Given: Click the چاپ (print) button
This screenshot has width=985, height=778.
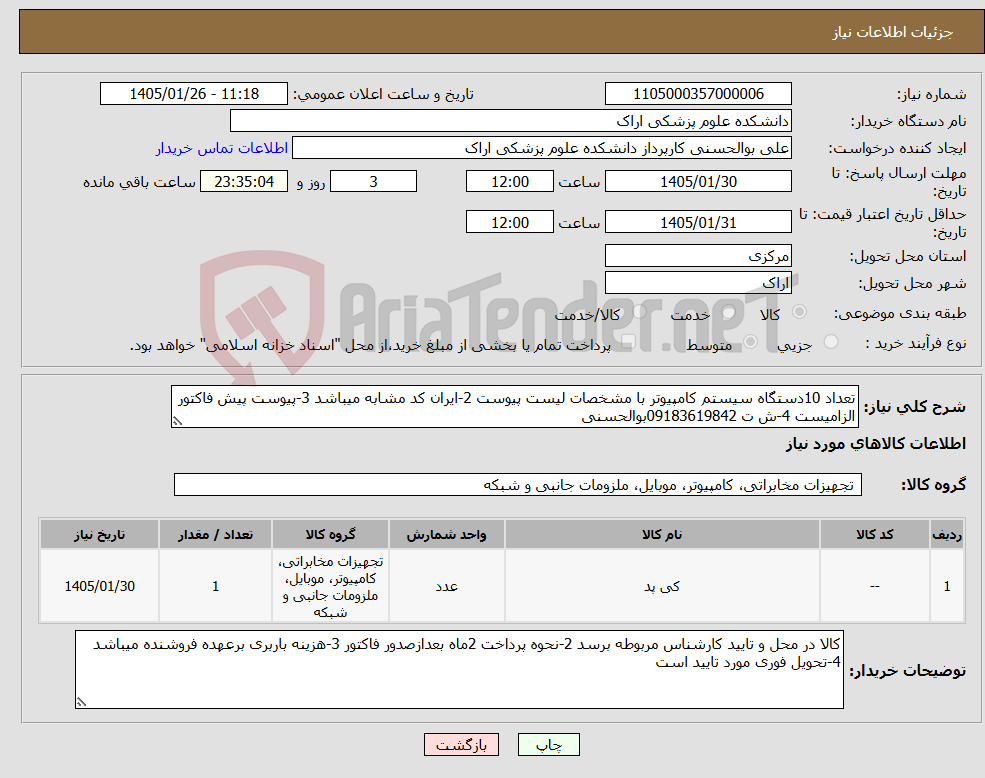Looking at the screenshot, I should (548, 745).
